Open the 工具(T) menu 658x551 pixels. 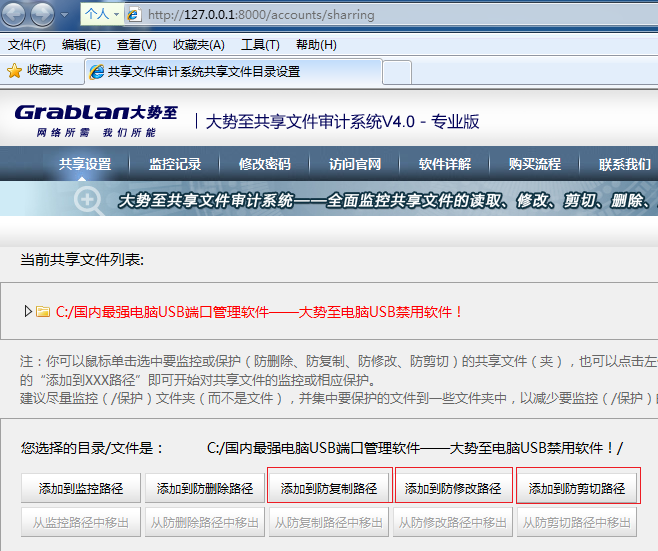pos(260,45)
